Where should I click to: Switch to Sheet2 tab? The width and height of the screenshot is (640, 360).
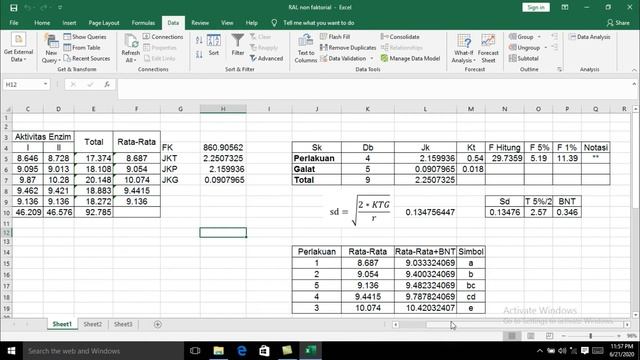click(x=93, y=324)
